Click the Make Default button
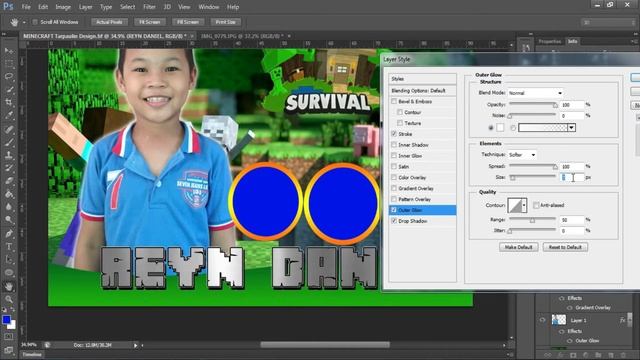Screen dimensions: 640x360 click(518, 247)
